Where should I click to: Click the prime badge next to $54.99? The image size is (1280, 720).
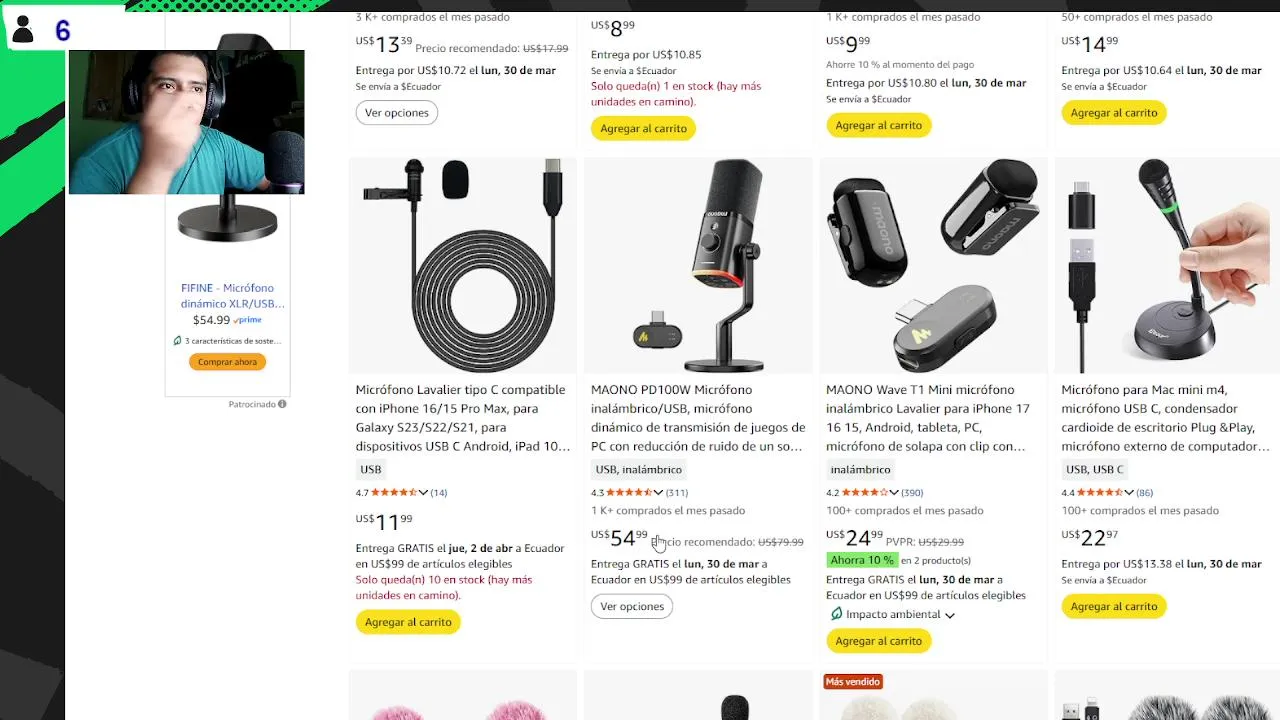tap(248, 320)
